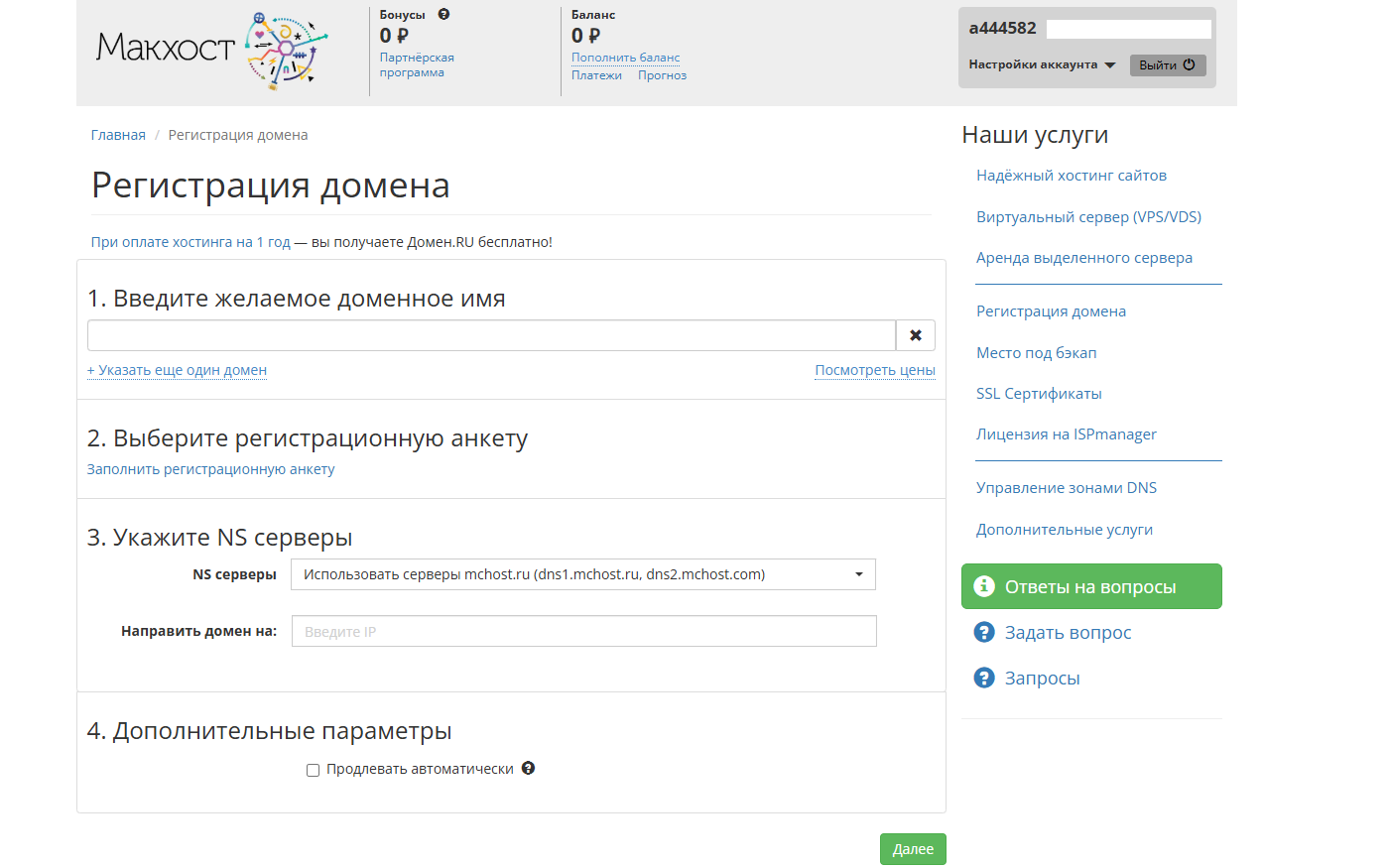The height and width of the screenshot is (868, 1390).
Task: Click the info icon in Ответы на вопросы
Action: pos(983,586)
